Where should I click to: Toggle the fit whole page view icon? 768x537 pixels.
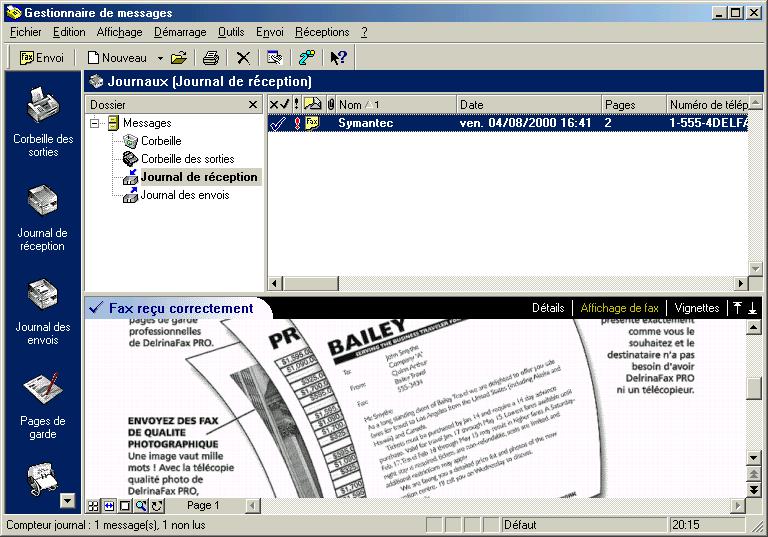[125, 506]
